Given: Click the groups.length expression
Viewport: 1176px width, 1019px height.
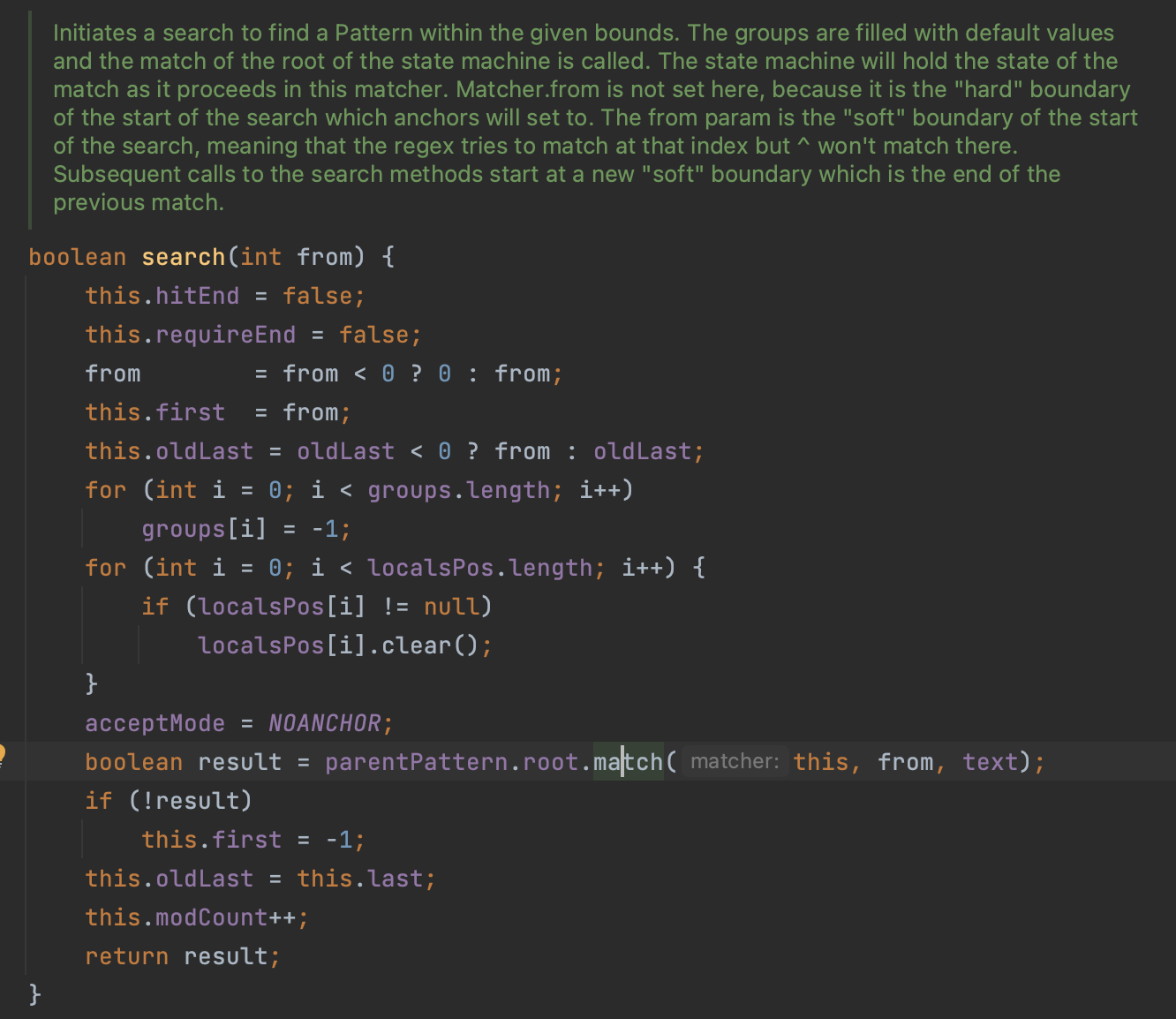Looking at the screenshot, I should [x=459, y=490].
